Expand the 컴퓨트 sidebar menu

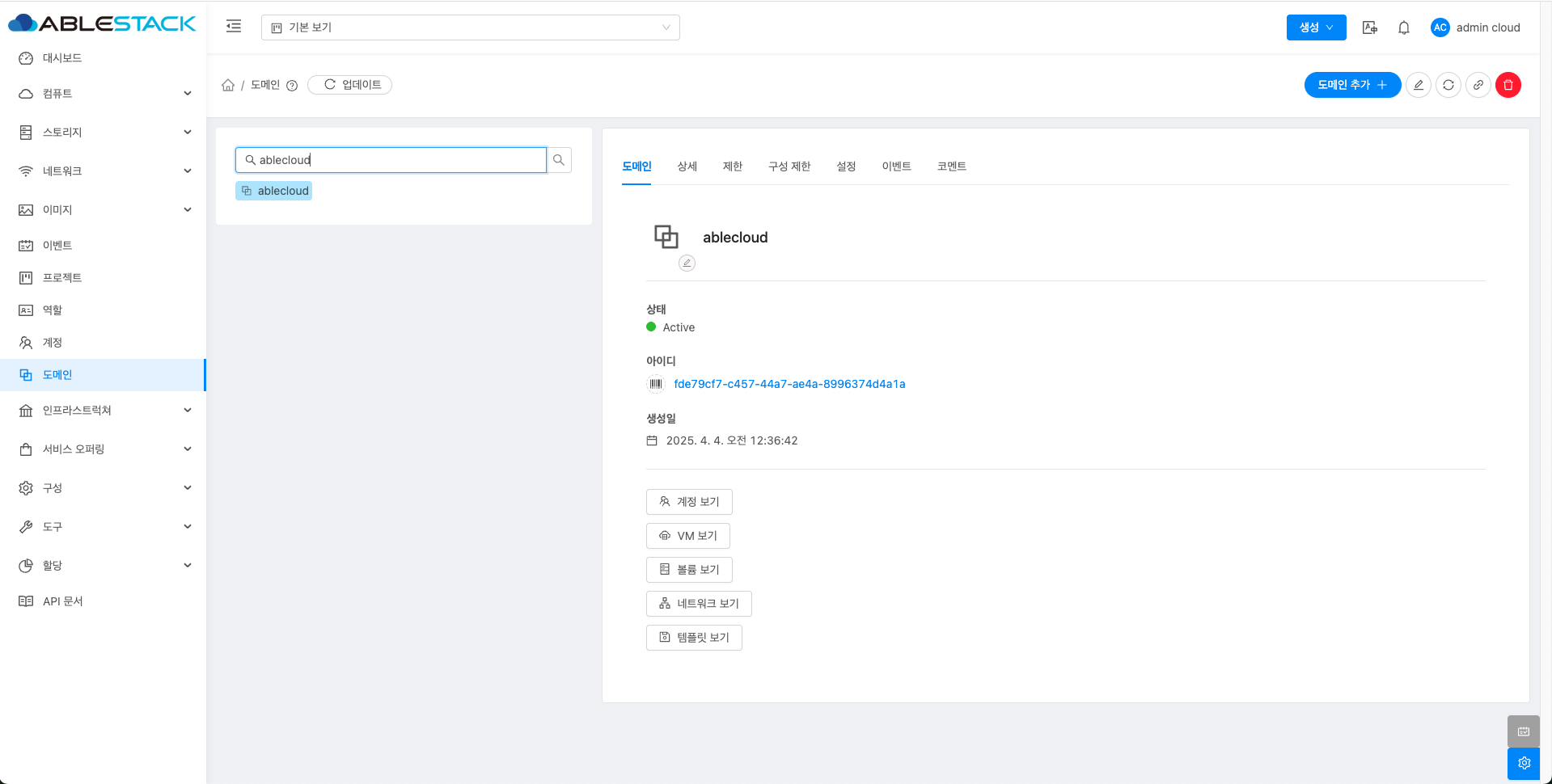(104, 94)
